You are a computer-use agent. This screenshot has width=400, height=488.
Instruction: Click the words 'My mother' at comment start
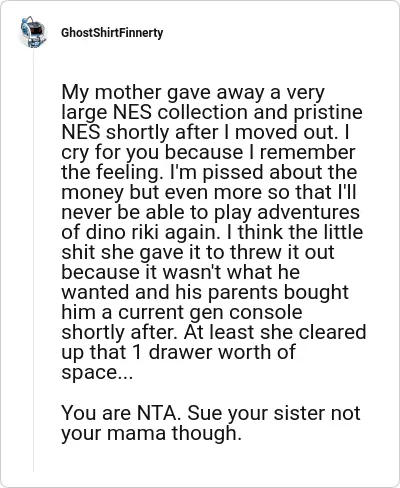click(111, 92)
